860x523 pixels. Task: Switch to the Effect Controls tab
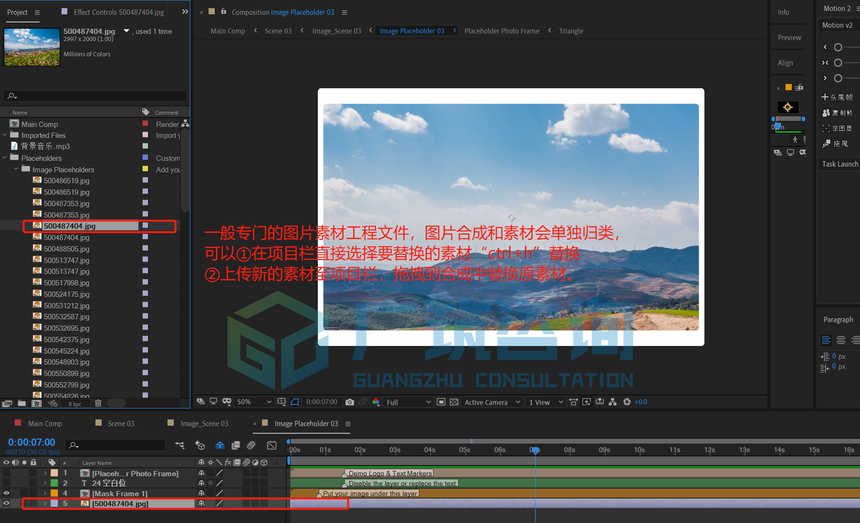pos(119,12)
